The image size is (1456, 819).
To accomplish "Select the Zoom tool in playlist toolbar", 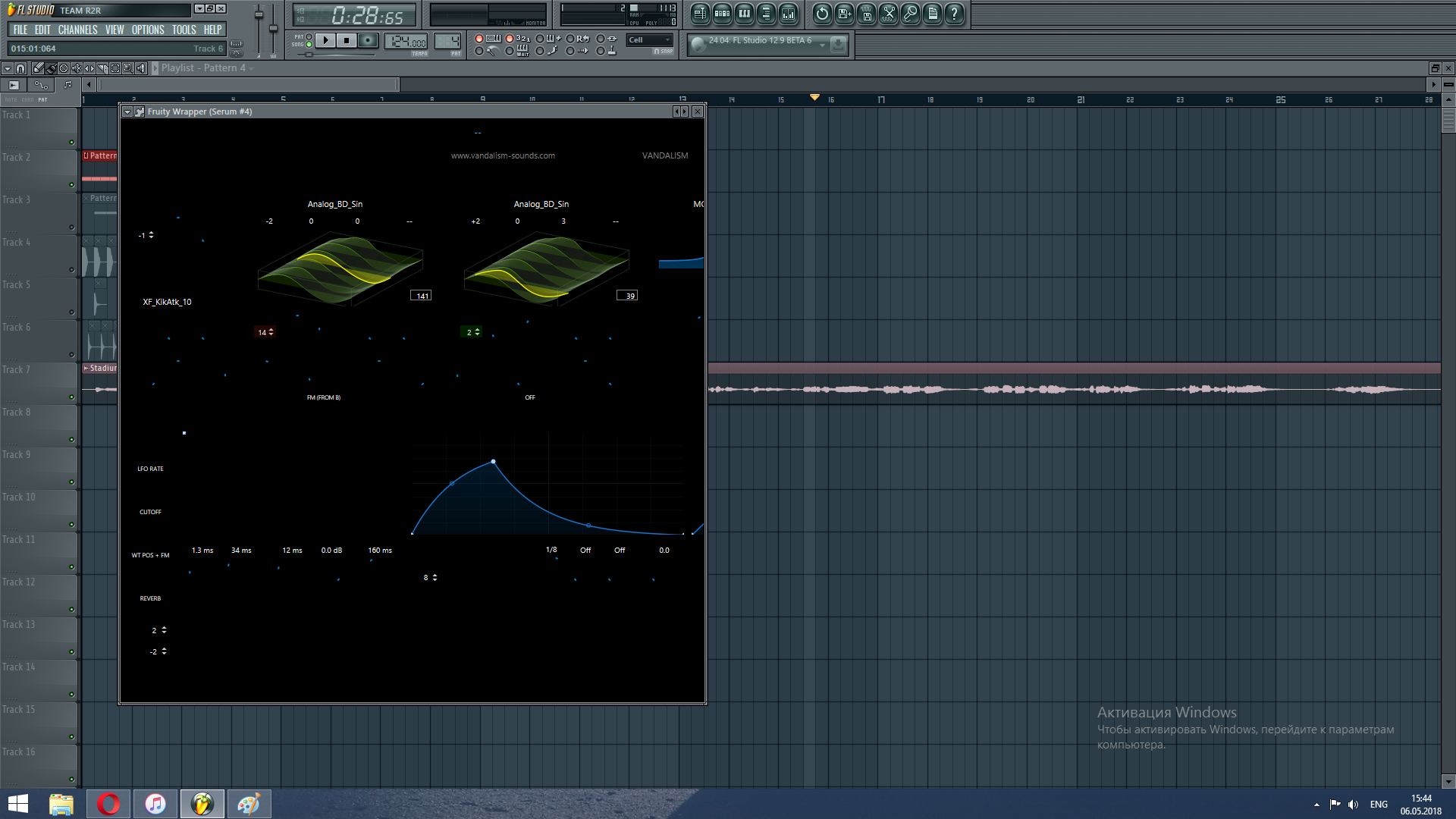I will 128,68.
